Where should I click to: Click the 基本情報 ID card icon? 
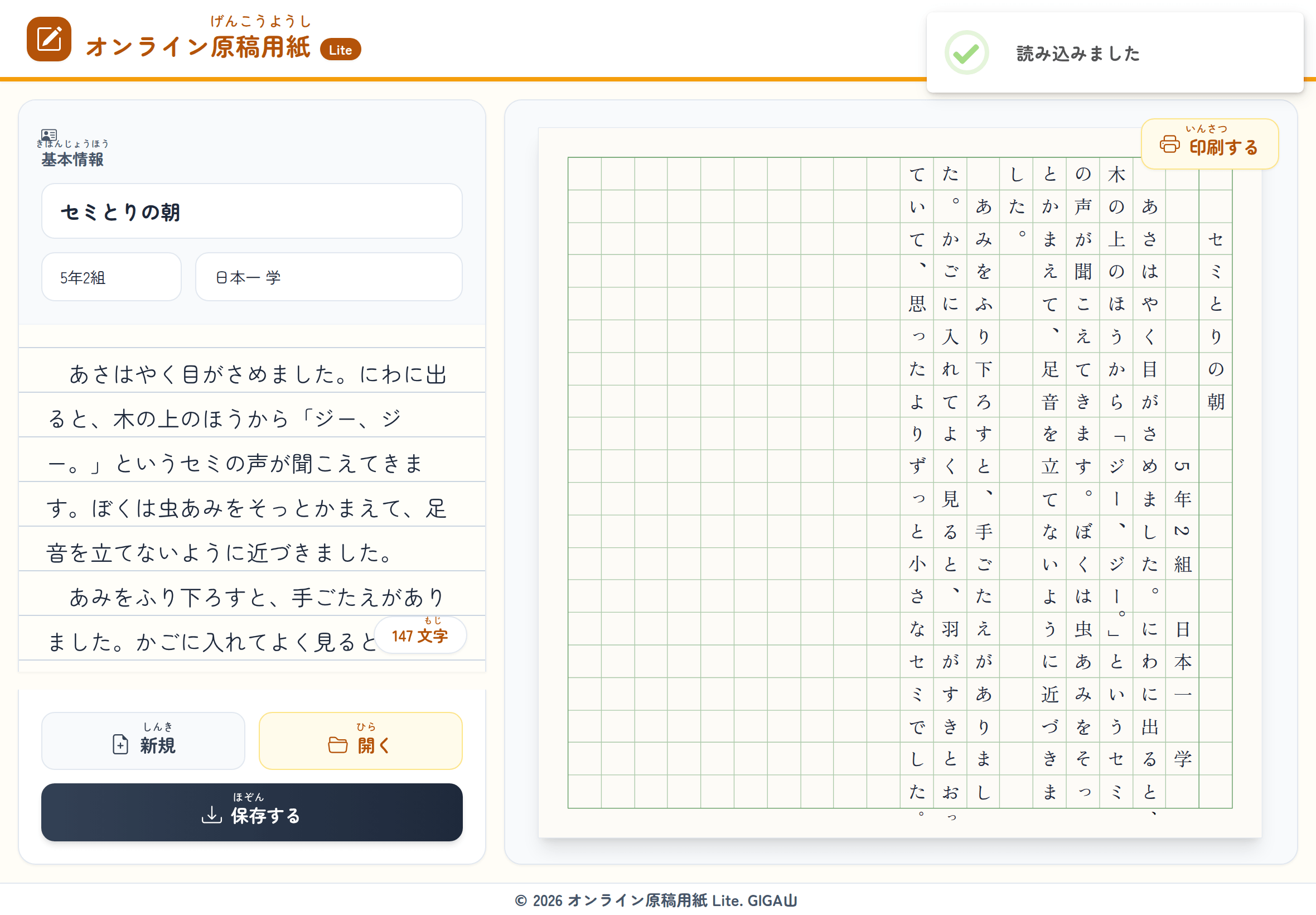pos(49,136)
